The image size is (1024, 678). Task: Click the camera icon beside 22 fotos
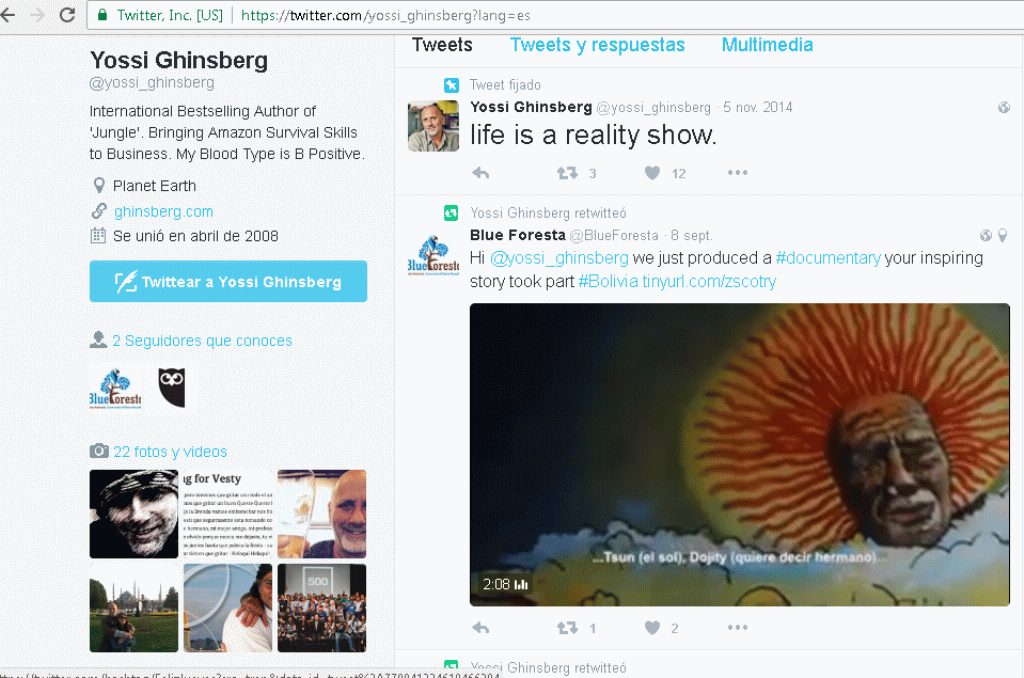coord(99,451)
